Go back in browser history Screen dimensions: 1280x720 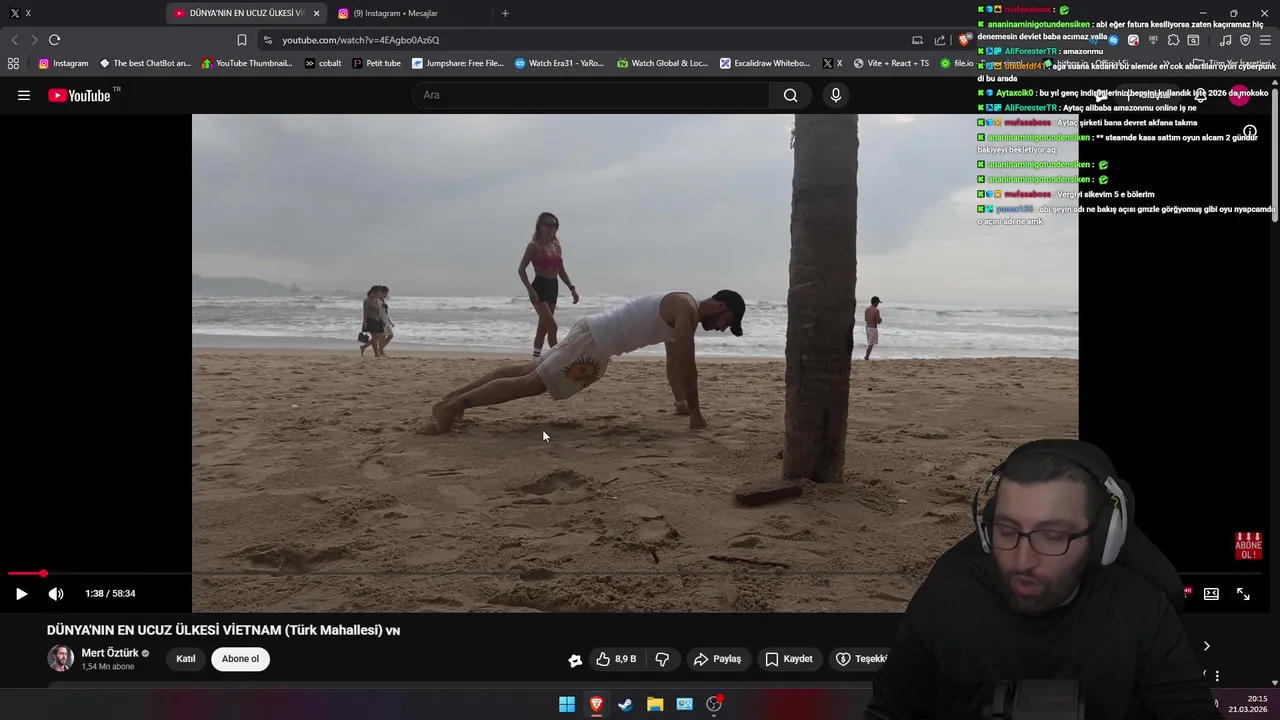(14, 40)
